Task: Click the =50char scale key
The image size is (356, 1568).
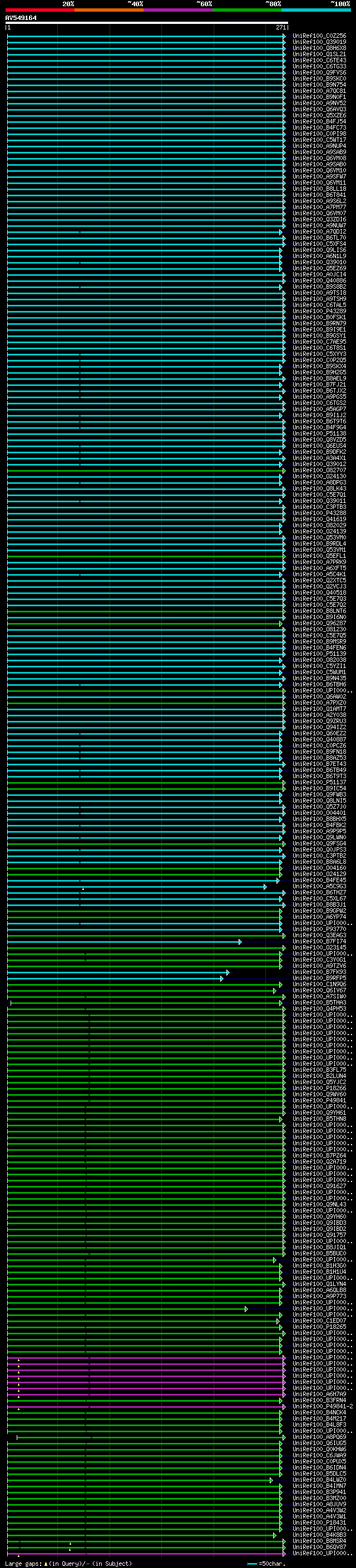Action: 265,1563
